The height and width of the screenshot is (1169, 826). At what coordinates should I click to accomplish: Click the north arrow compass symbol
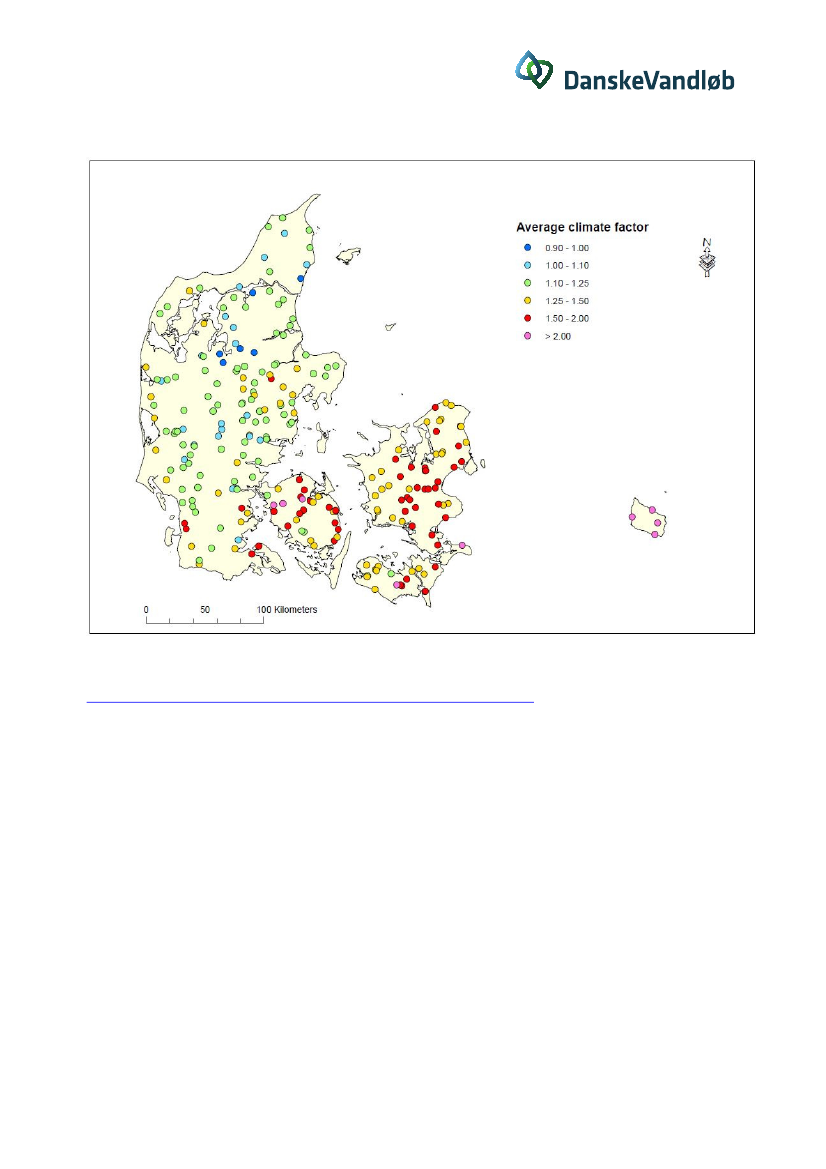[706, 258]
